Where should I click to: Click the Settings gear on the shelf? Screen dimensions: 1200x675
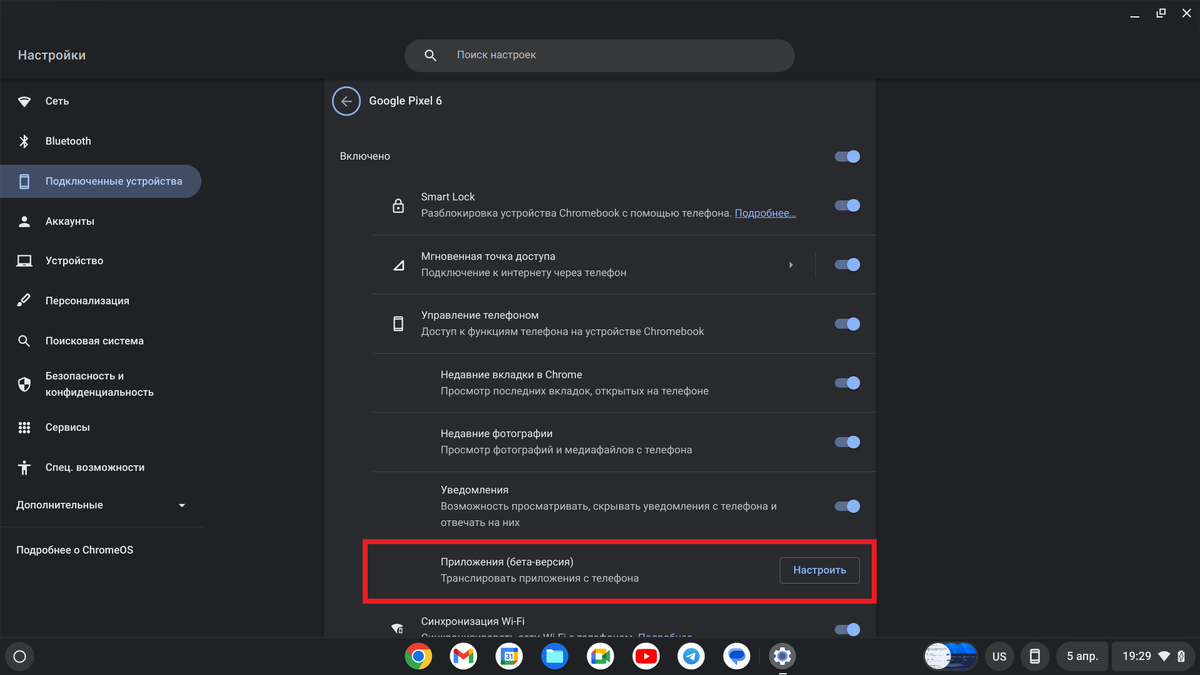pos(782,656)
